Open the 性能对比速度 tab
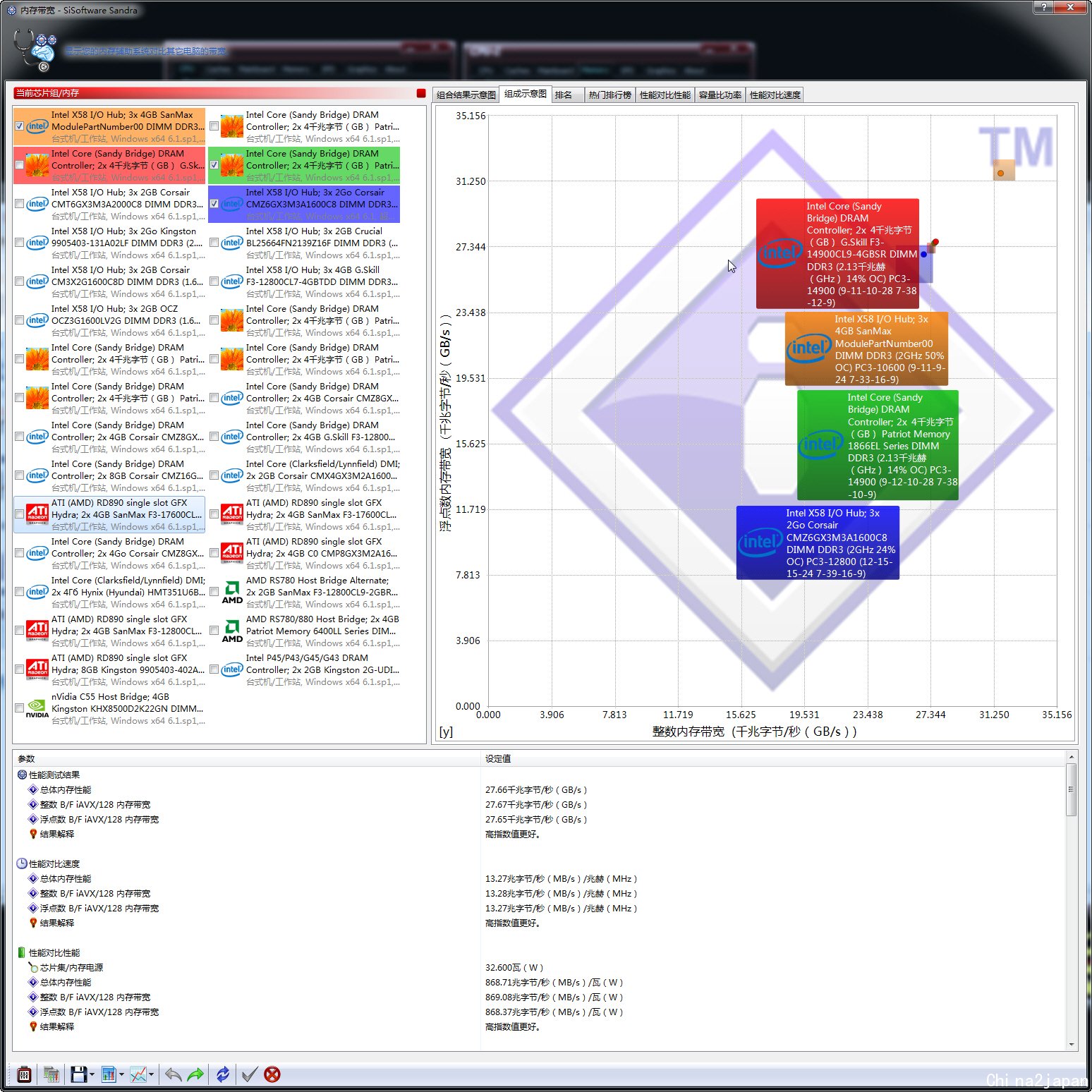This screenshot has width=1092, height=1092. (775, 95)
